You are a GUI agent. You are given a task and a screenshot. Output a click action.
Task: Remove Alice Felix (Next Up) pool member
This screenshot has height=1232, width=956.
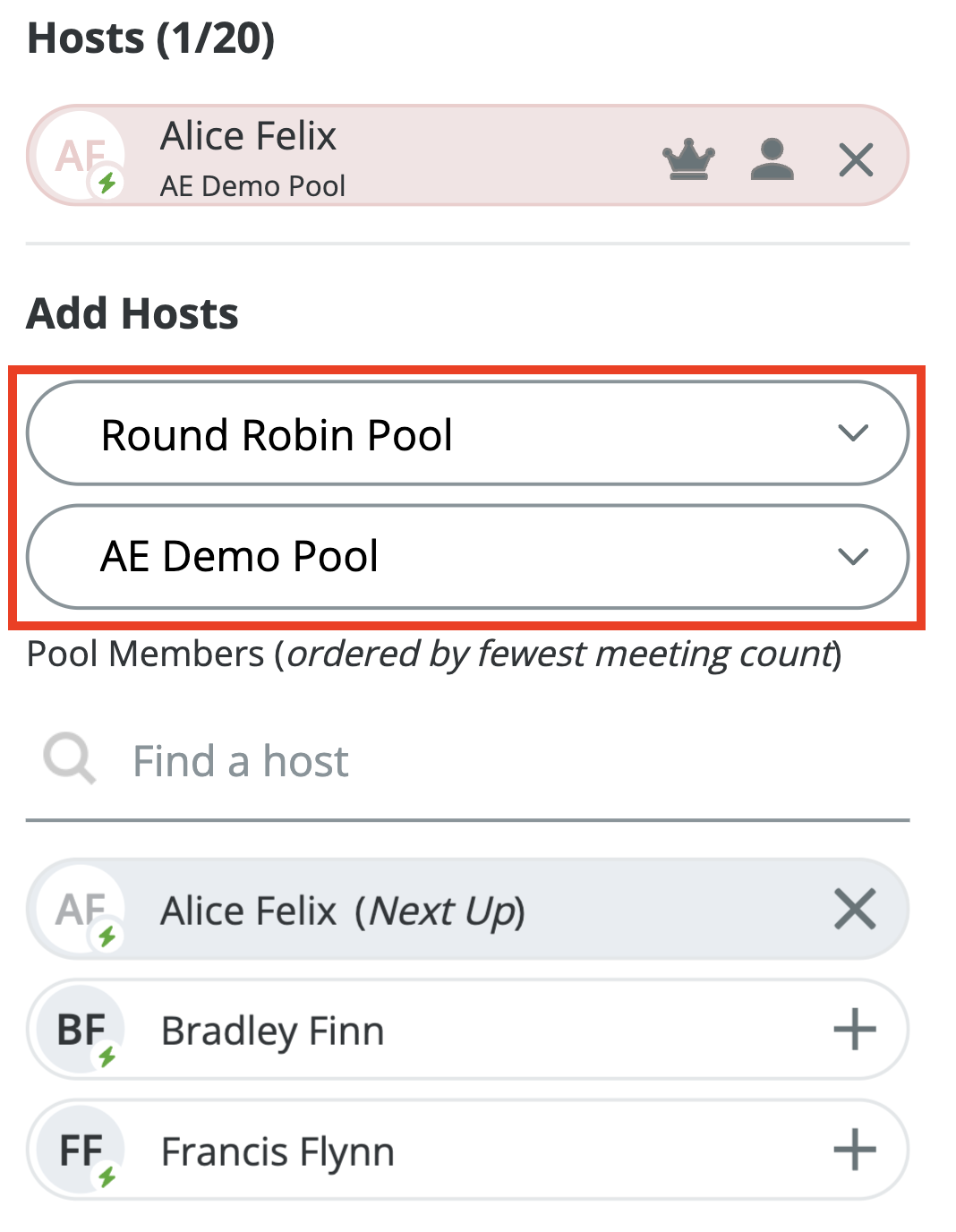point(855,910)
